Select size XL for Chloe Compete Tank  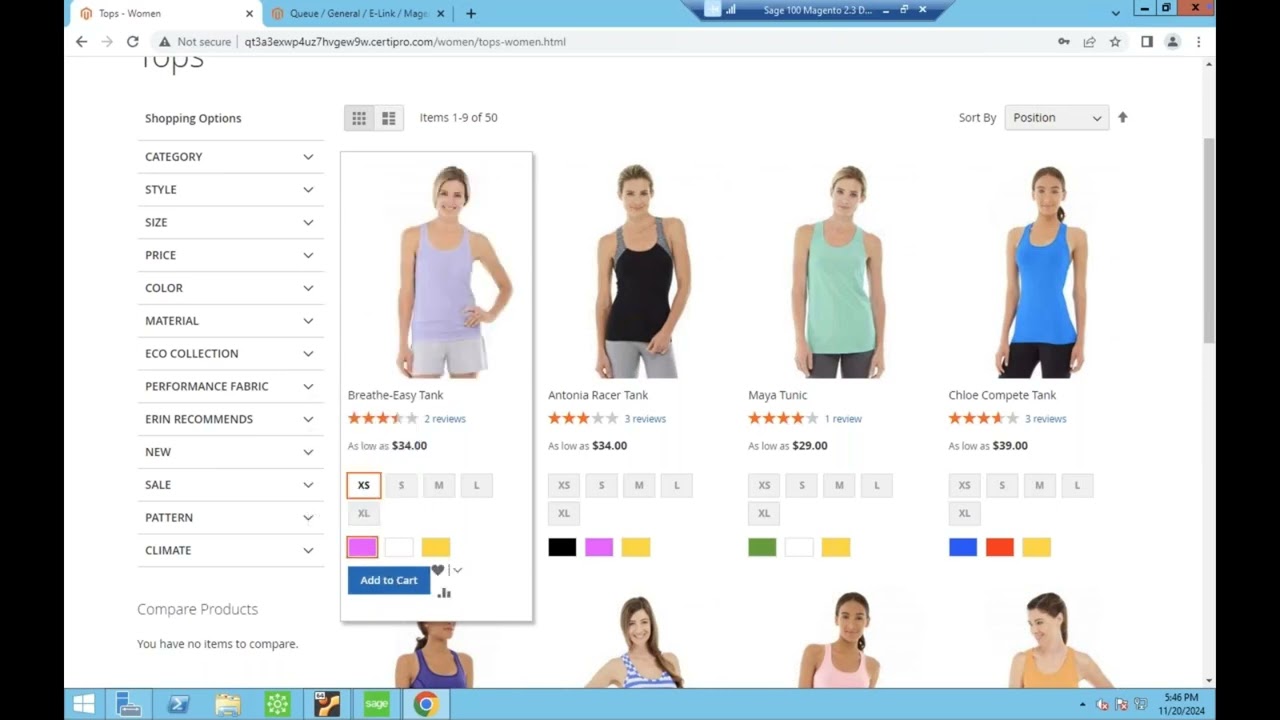(964, 513)
